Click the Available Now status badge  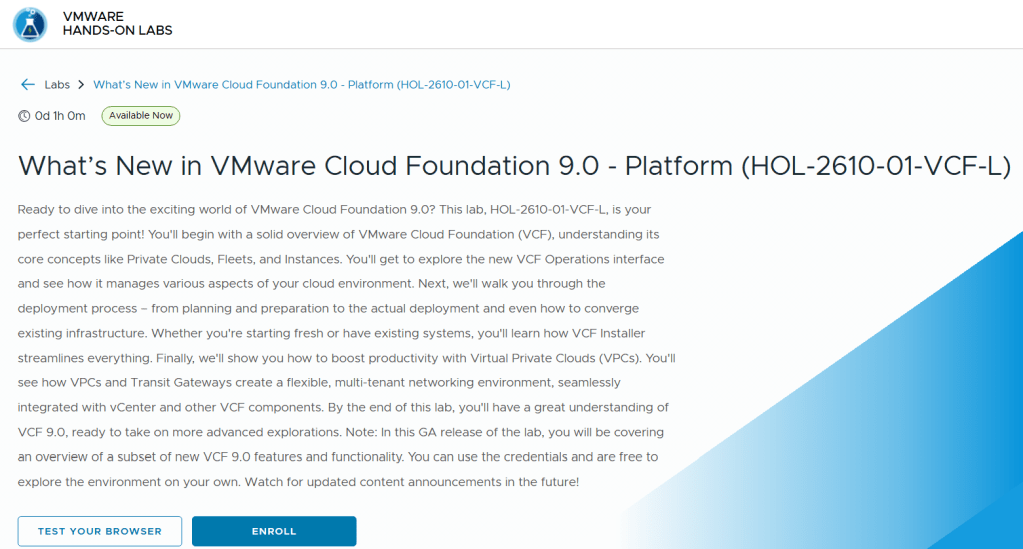[x=141, y=116]
